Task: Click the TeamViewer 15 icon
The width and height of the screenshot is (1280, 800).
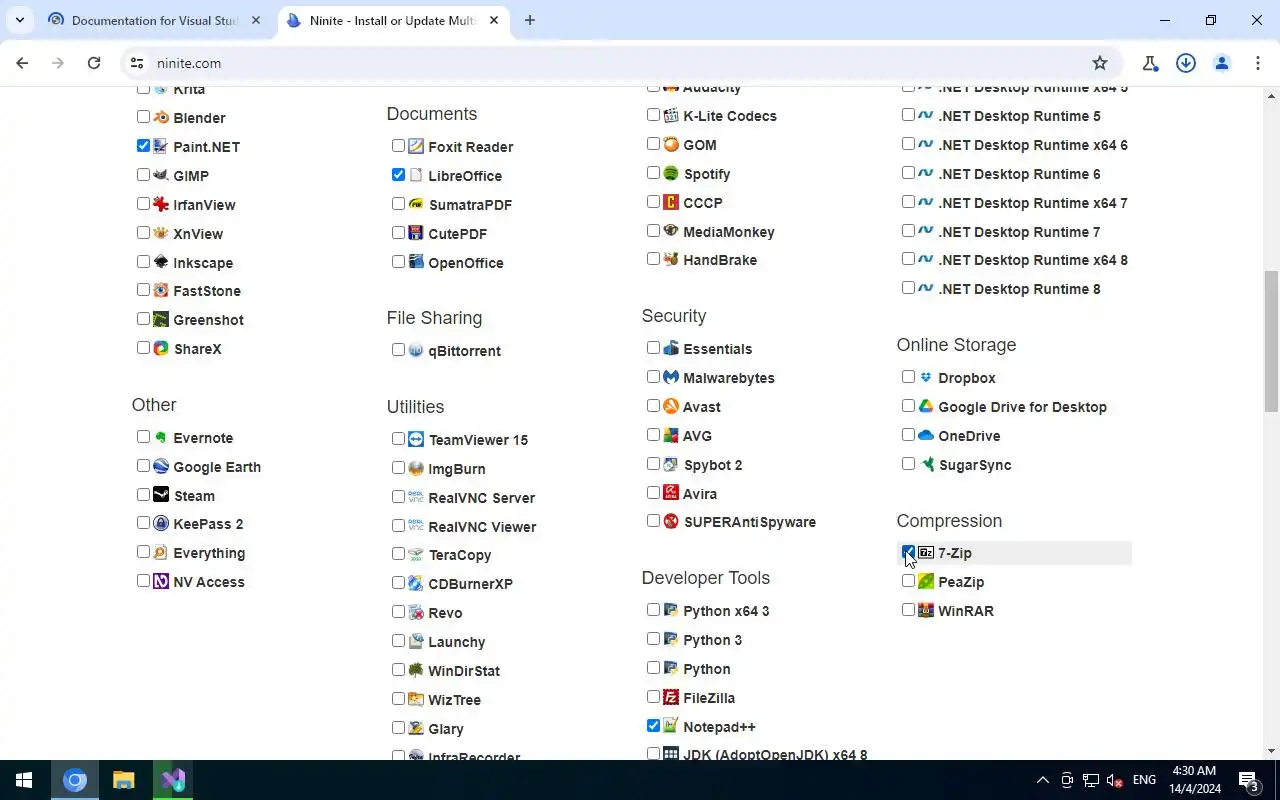Action: point(416,439)
